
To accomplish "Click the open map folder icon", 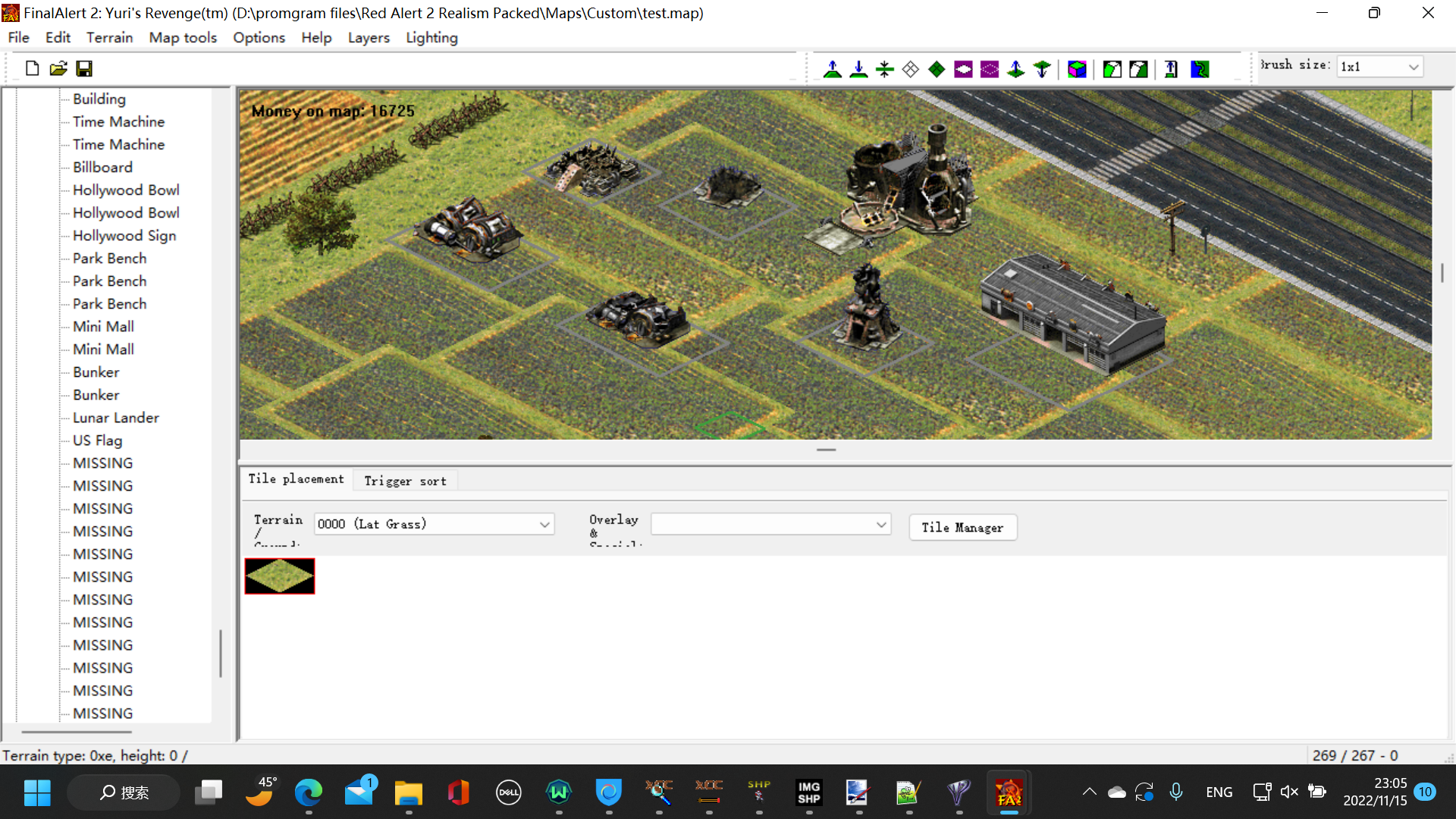I will click(x=58, y=68).
